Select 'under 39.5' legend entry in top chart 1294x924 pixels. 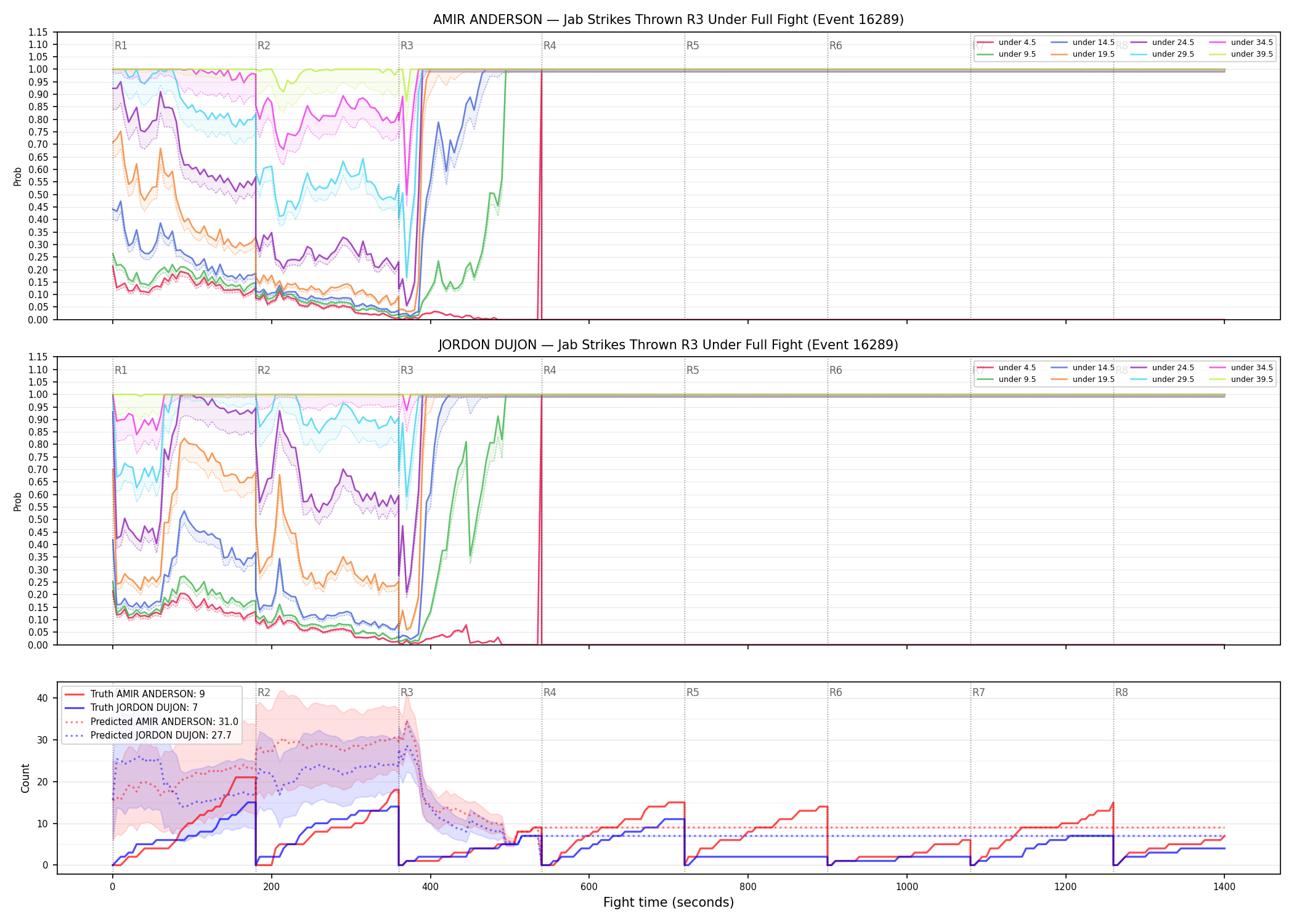coord(1241,54)
